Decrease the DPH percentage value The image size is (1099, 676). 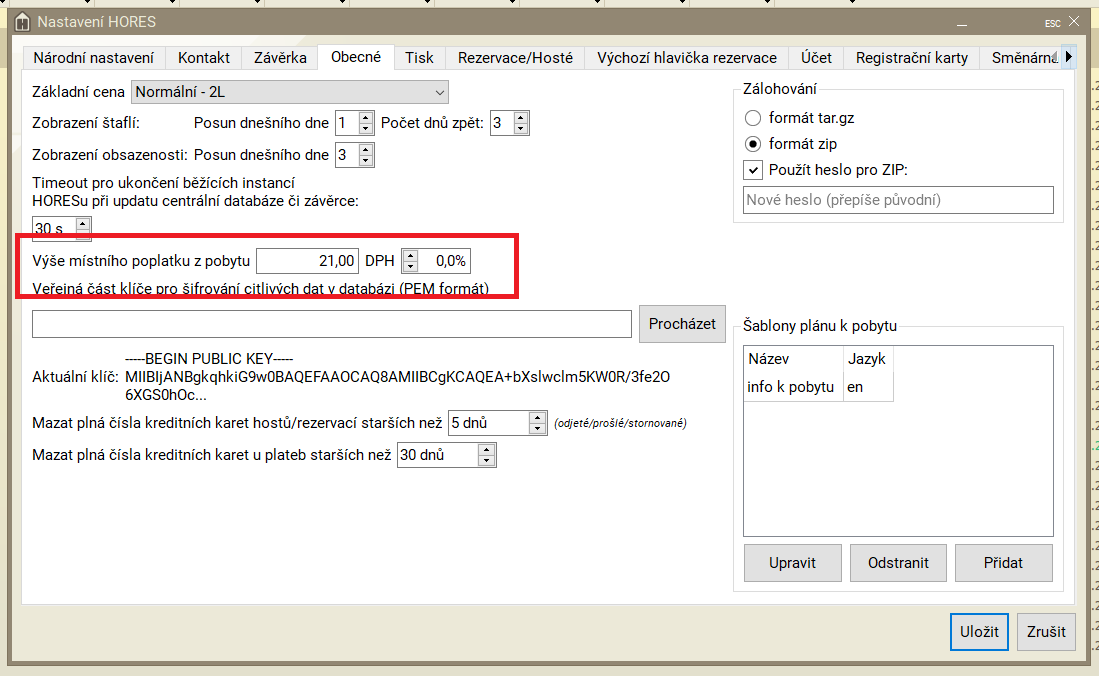pos(410,267)
